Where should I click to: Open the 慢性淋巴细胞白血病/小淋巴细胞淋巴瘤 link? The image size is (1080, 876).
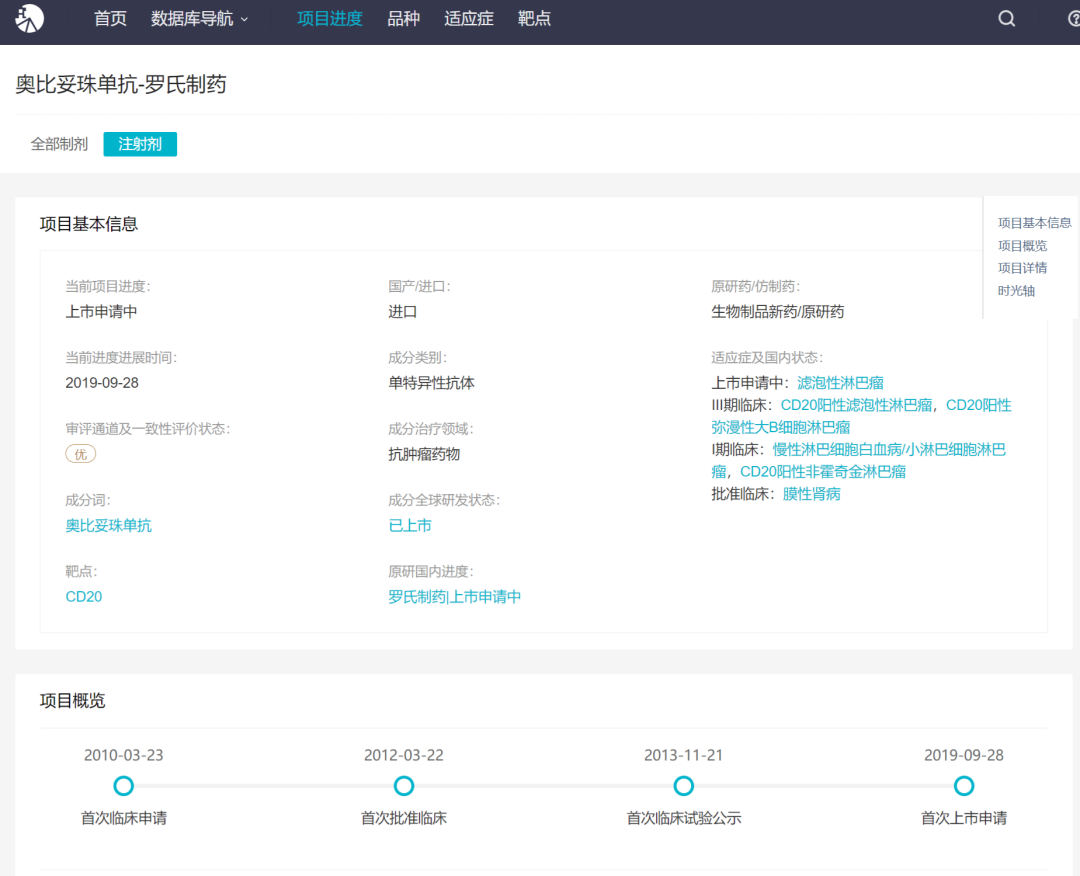click(889, 450)
